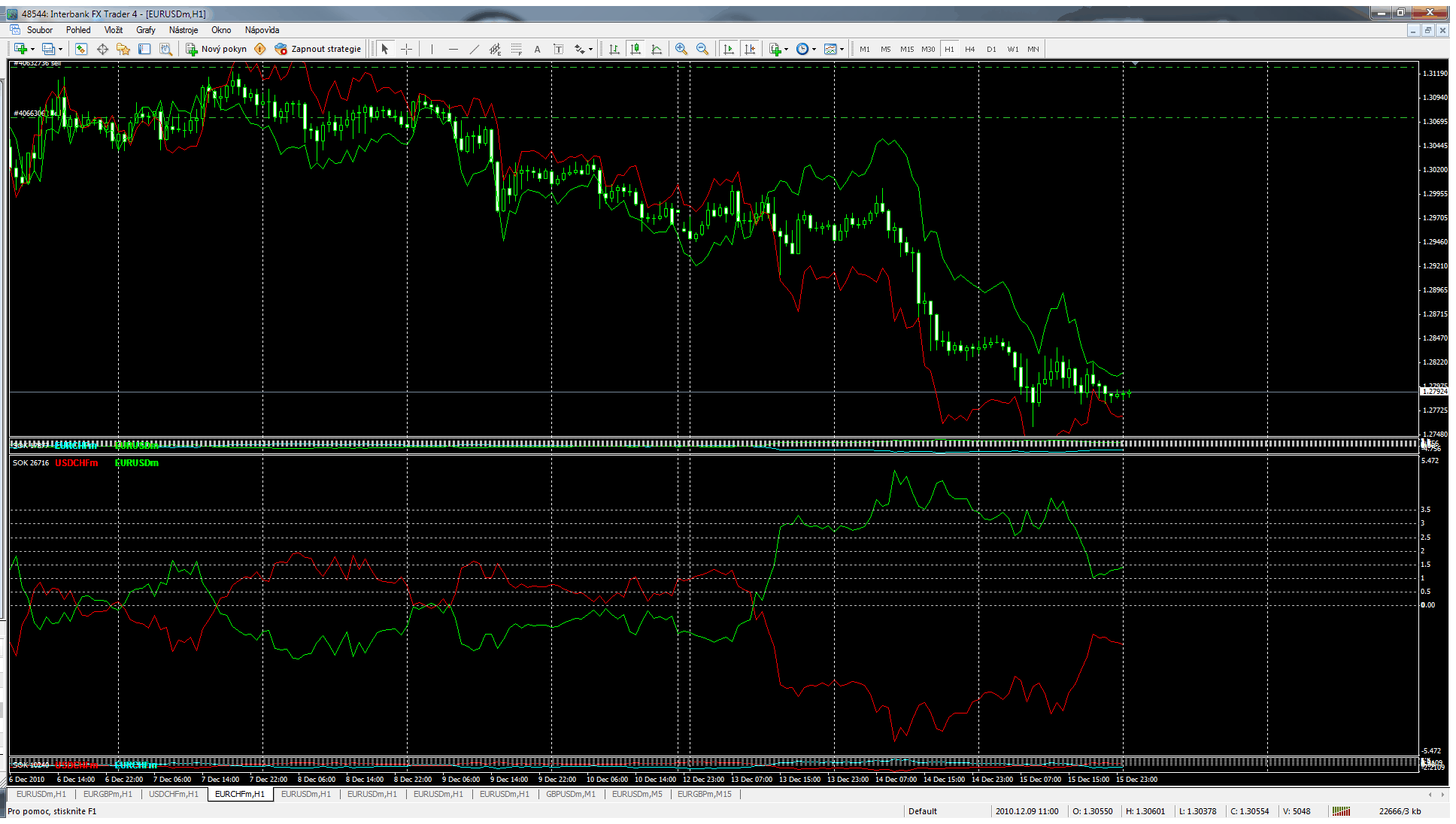
Task: Select the crosshair tool
Action: pos(406,49)
